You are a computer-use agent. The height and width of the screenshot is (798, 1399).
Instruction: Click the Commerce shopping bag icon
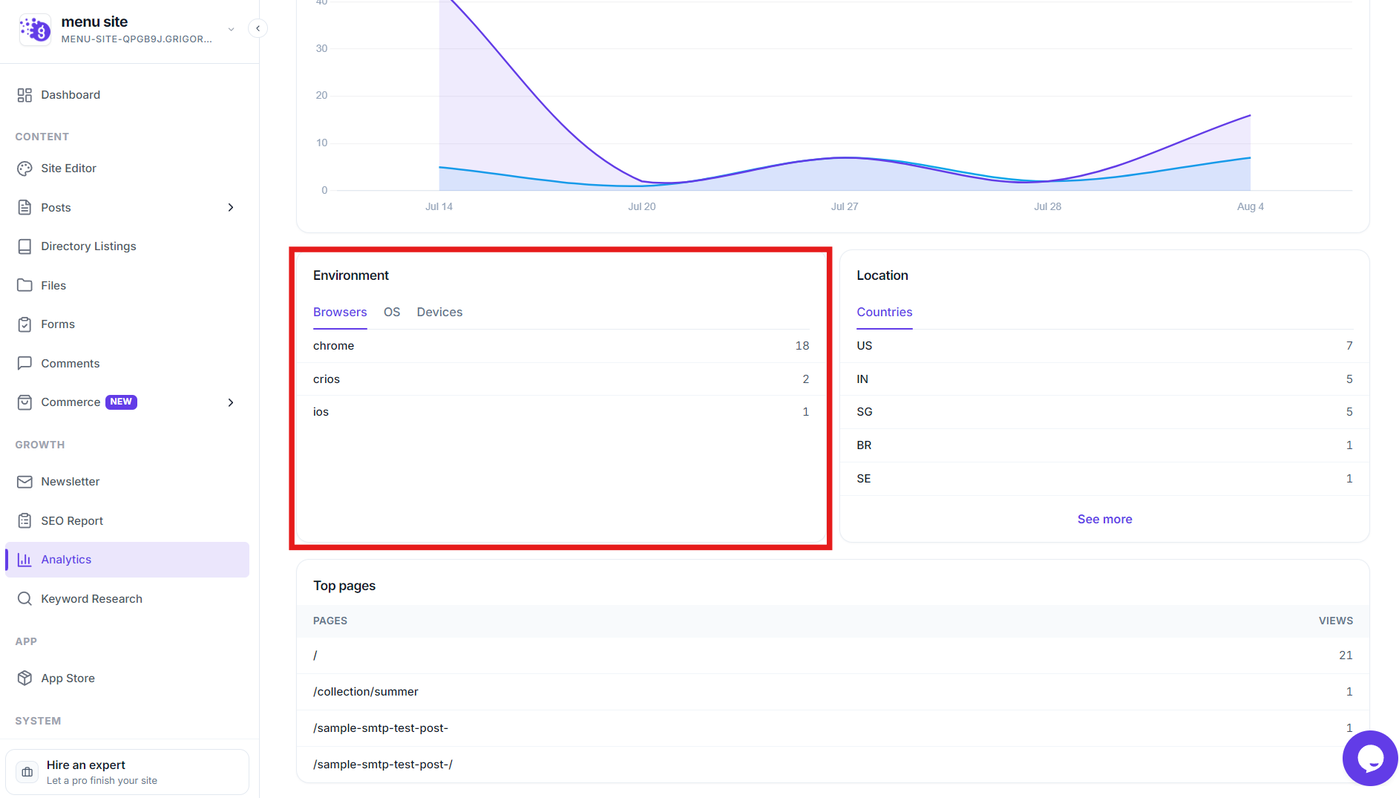[x=25, y=402]
